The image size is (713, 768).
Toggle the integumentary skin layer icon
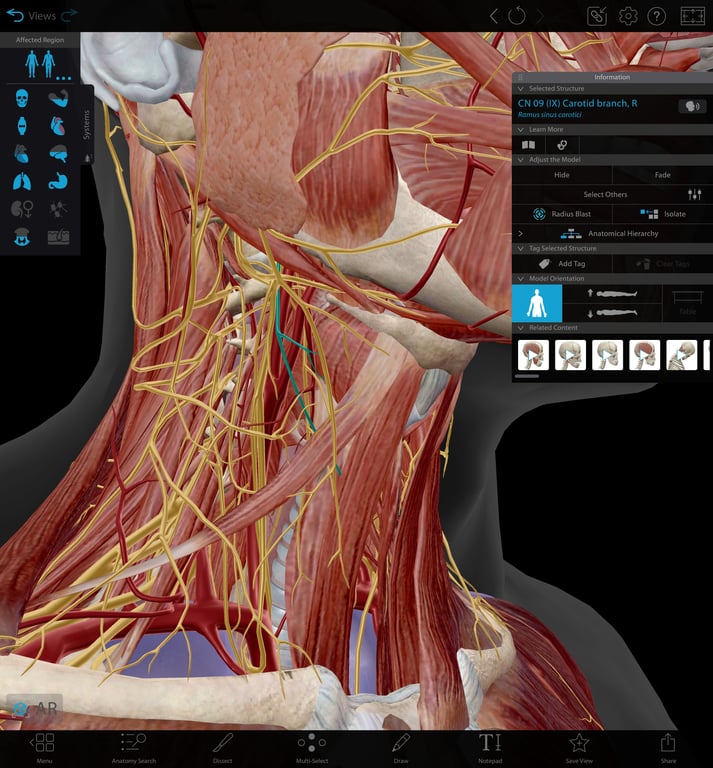(x=58, y=237)
